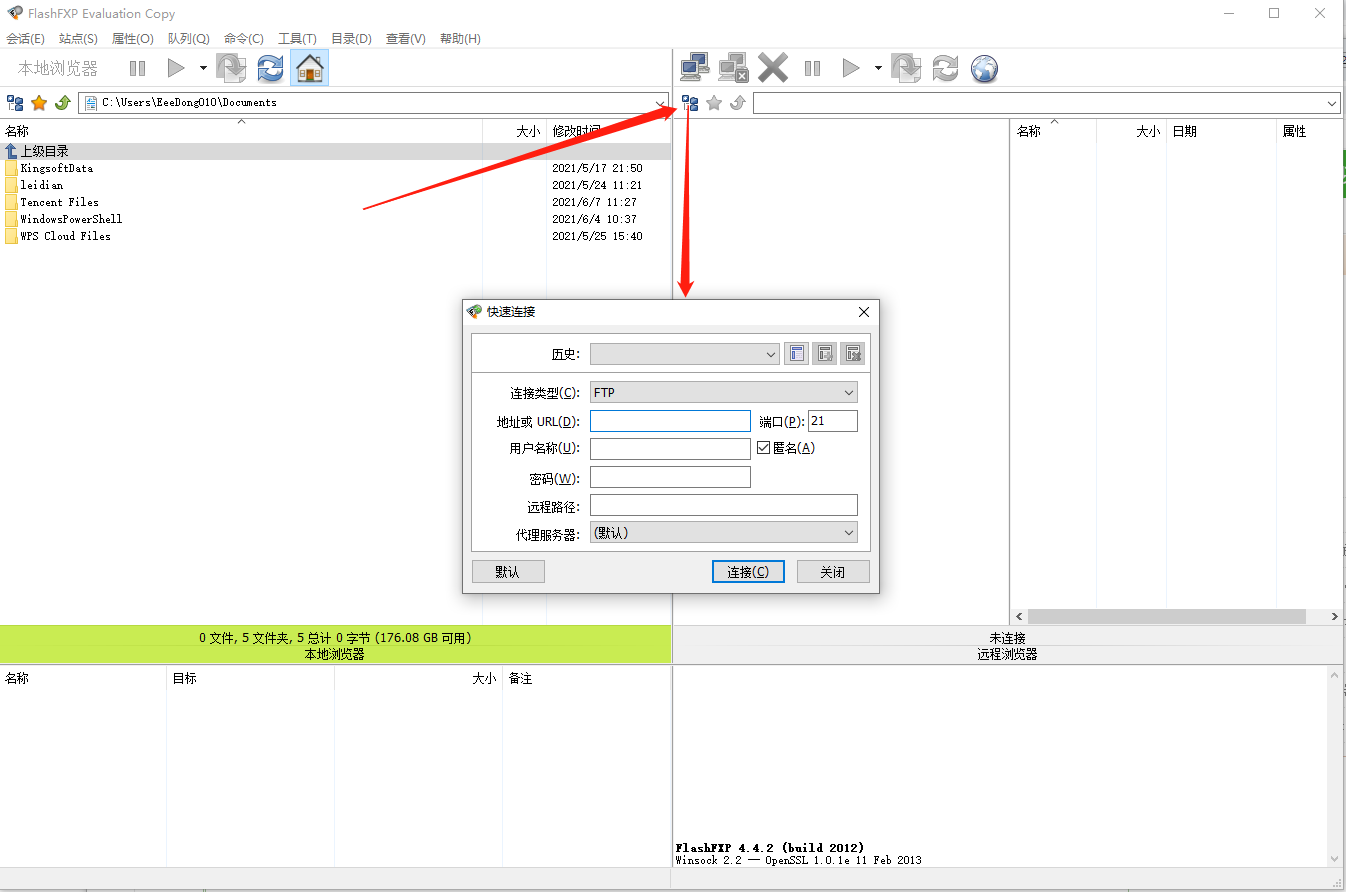Image resolution: width=1346 pixels, height=892 pixels.
Task: Click the 默认 default button
Action: click(x=508, y=572)
